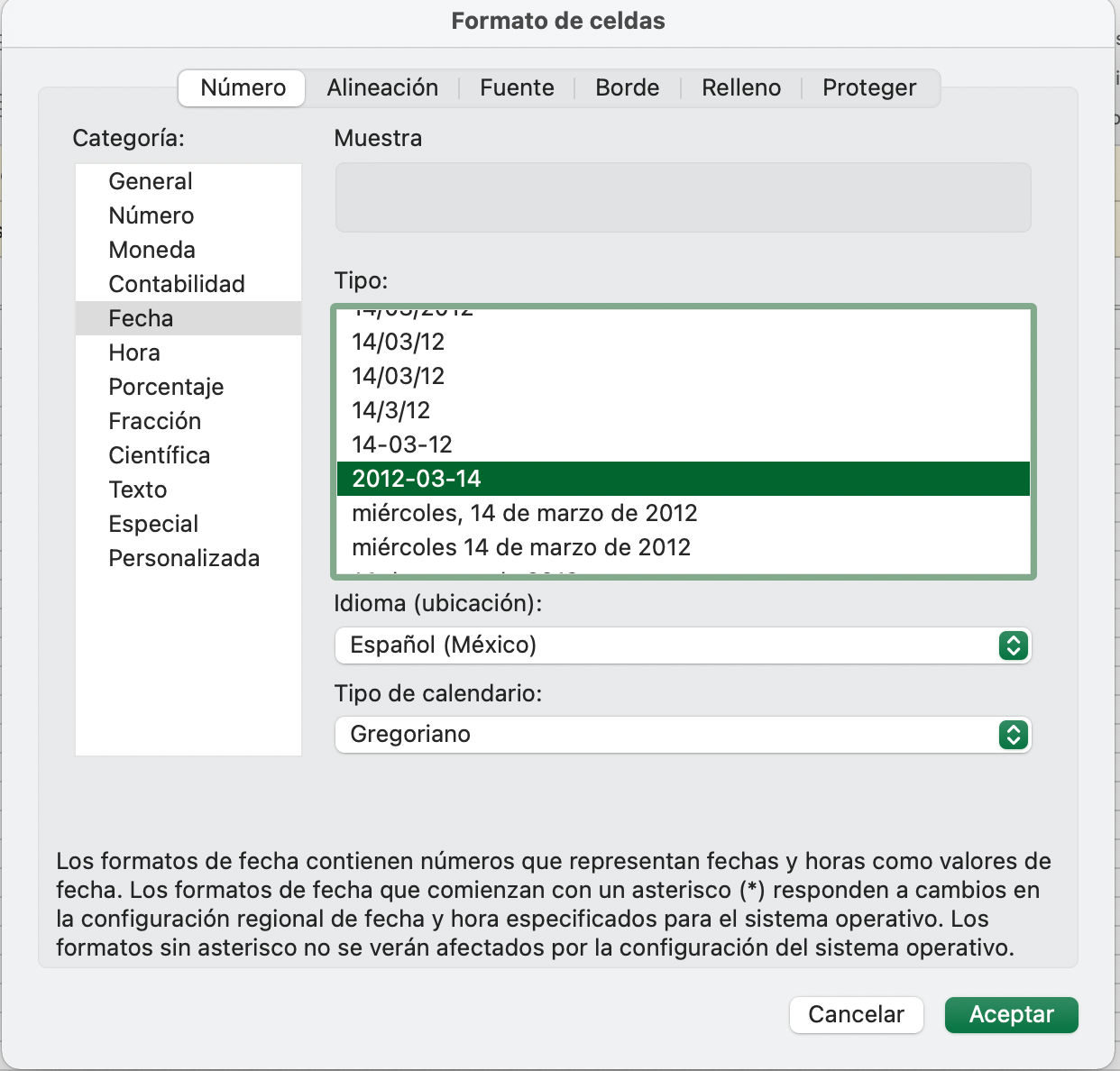Click the Número tab

(243, 87)
